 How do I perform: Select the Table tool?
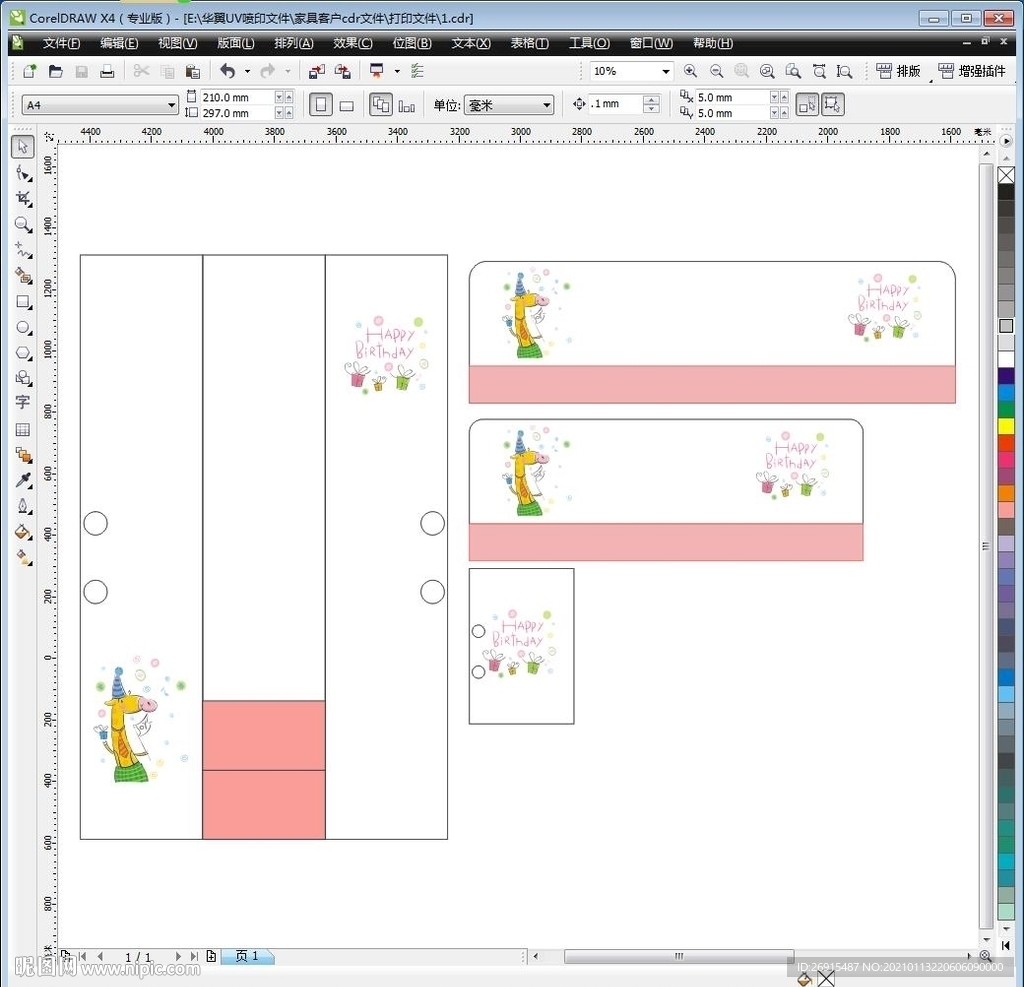pos(23,429)
